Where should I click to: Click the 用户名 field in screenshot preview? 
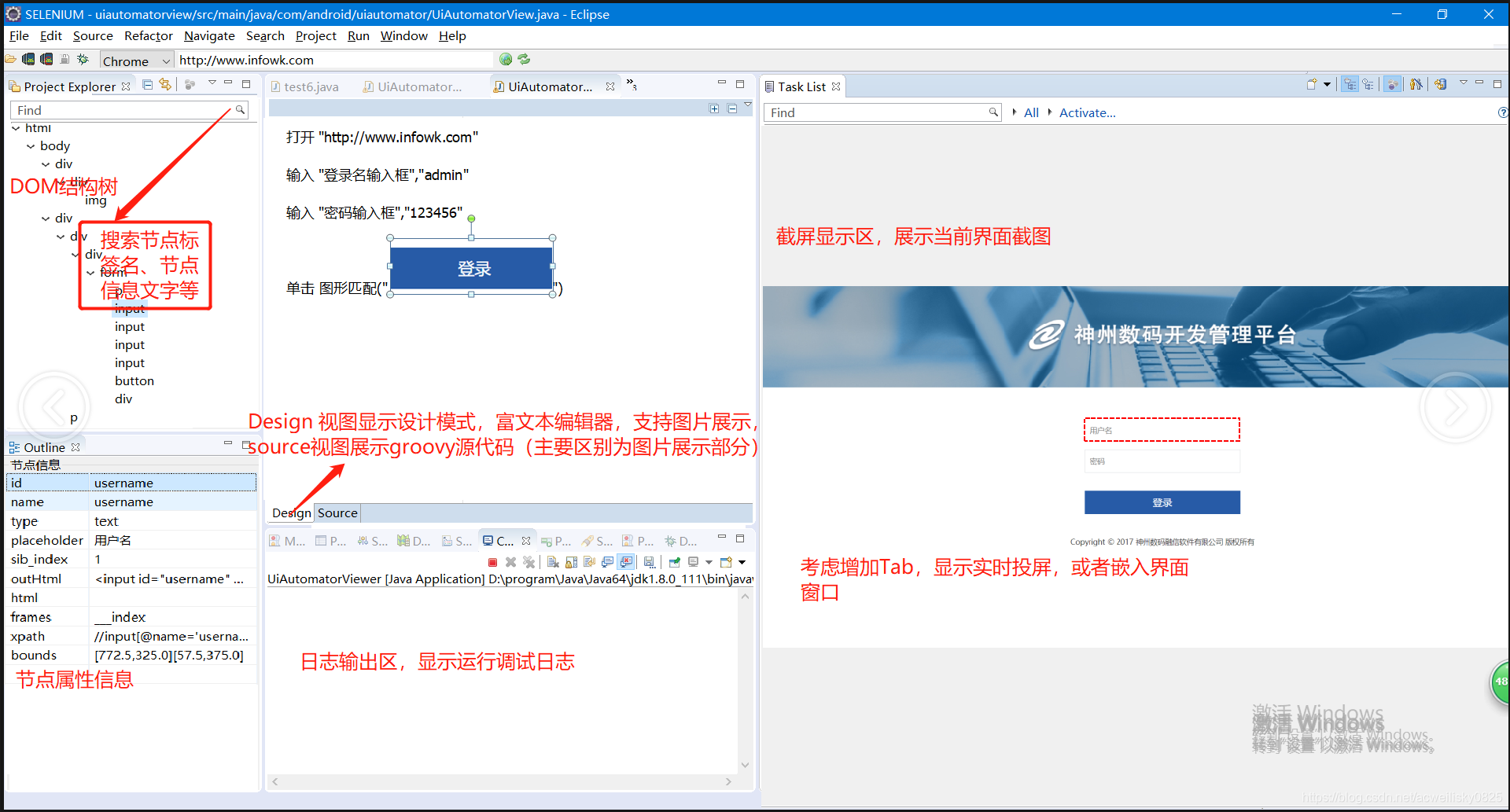point(1162,430)
